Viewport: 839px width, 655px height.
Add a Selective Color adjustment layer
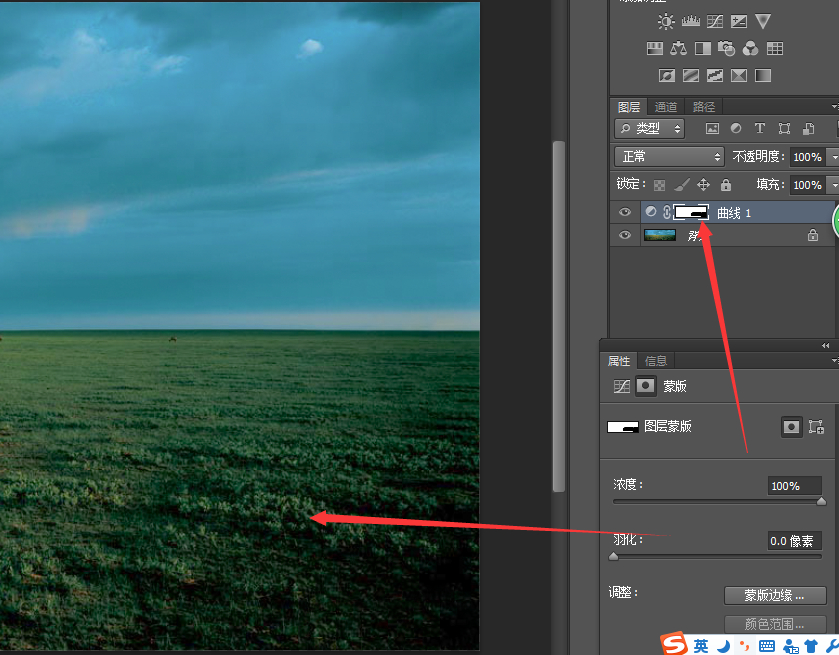tap(739, 75)
